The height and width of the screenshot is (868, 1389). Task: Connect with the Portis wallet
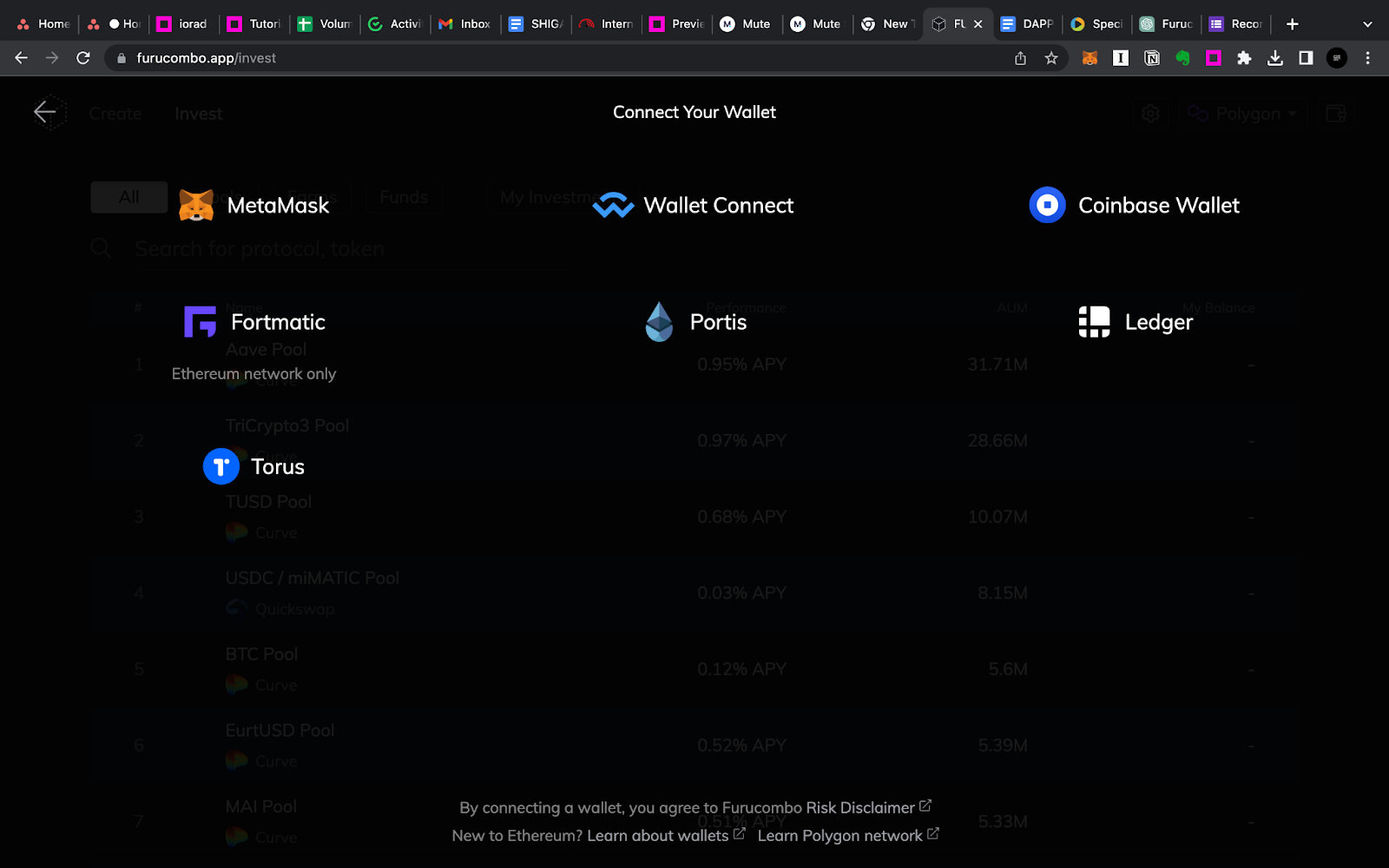[x=695, y=322]
